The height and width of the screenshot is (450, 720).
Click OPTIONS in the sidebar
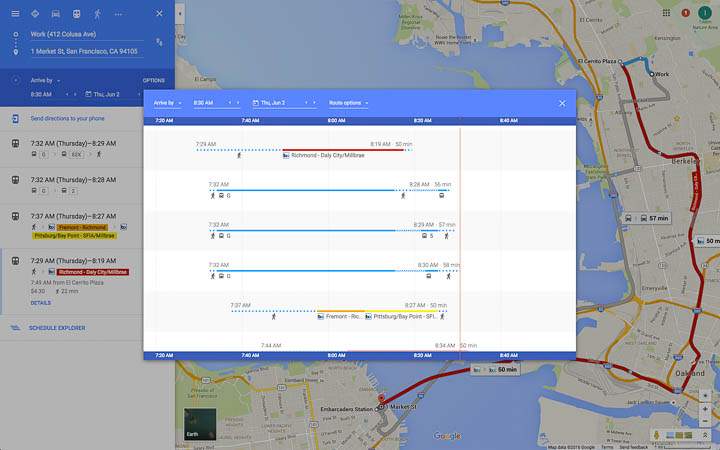[x=153, y=80]
